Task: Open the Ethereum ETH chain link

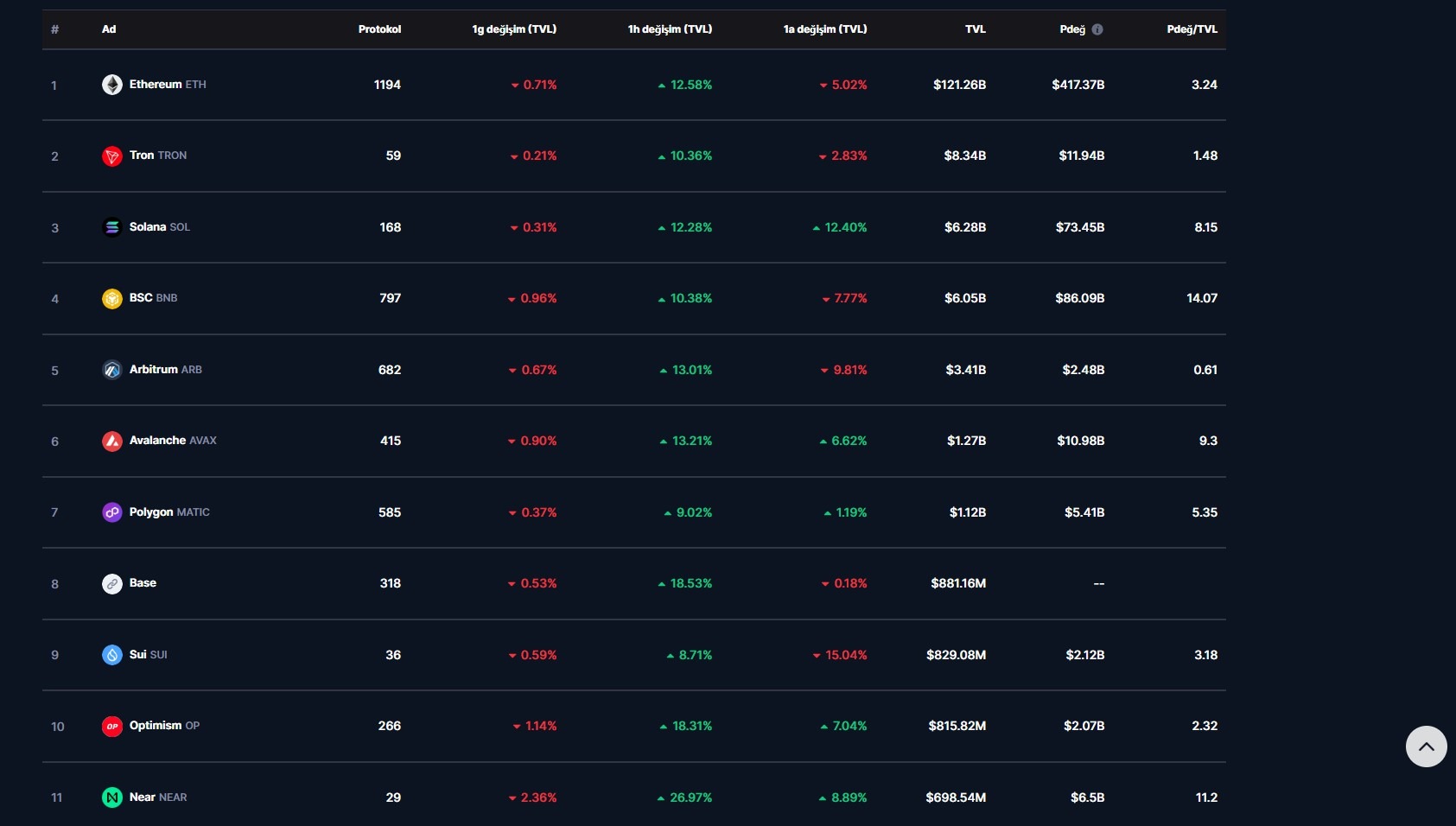Action: [x=168, y=85]
